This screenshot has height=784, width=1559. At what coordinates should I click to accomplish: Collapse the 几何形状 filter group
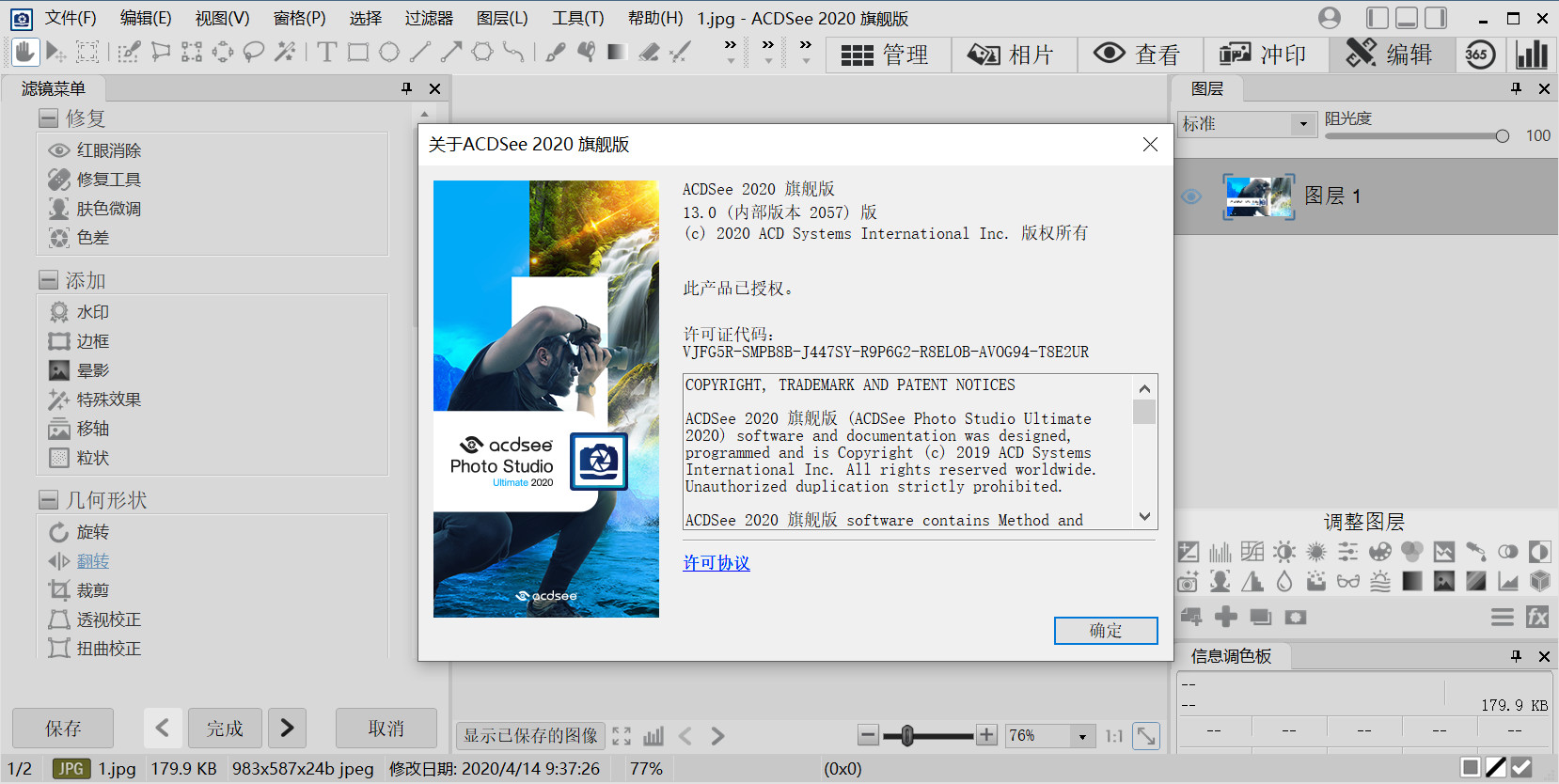(49, 499)
